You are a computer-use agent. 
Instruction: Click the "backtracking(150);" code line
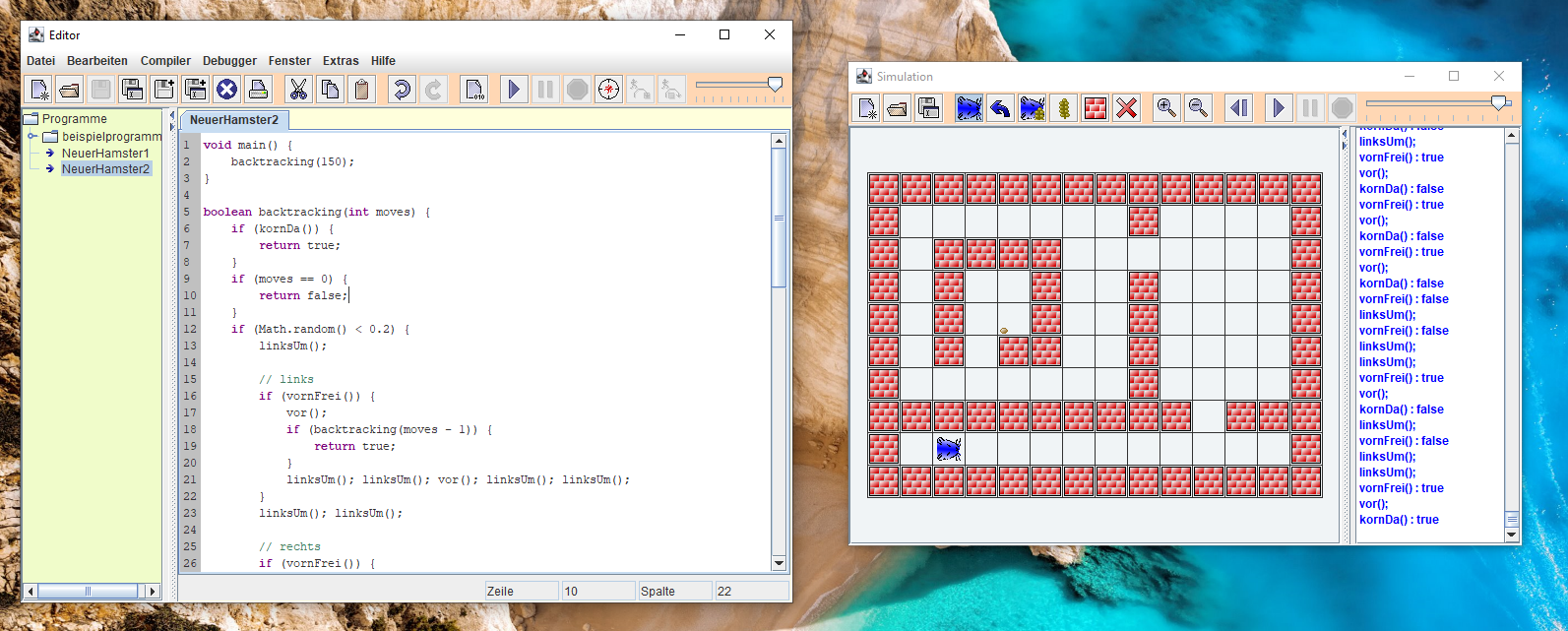(x=292, y=161)
